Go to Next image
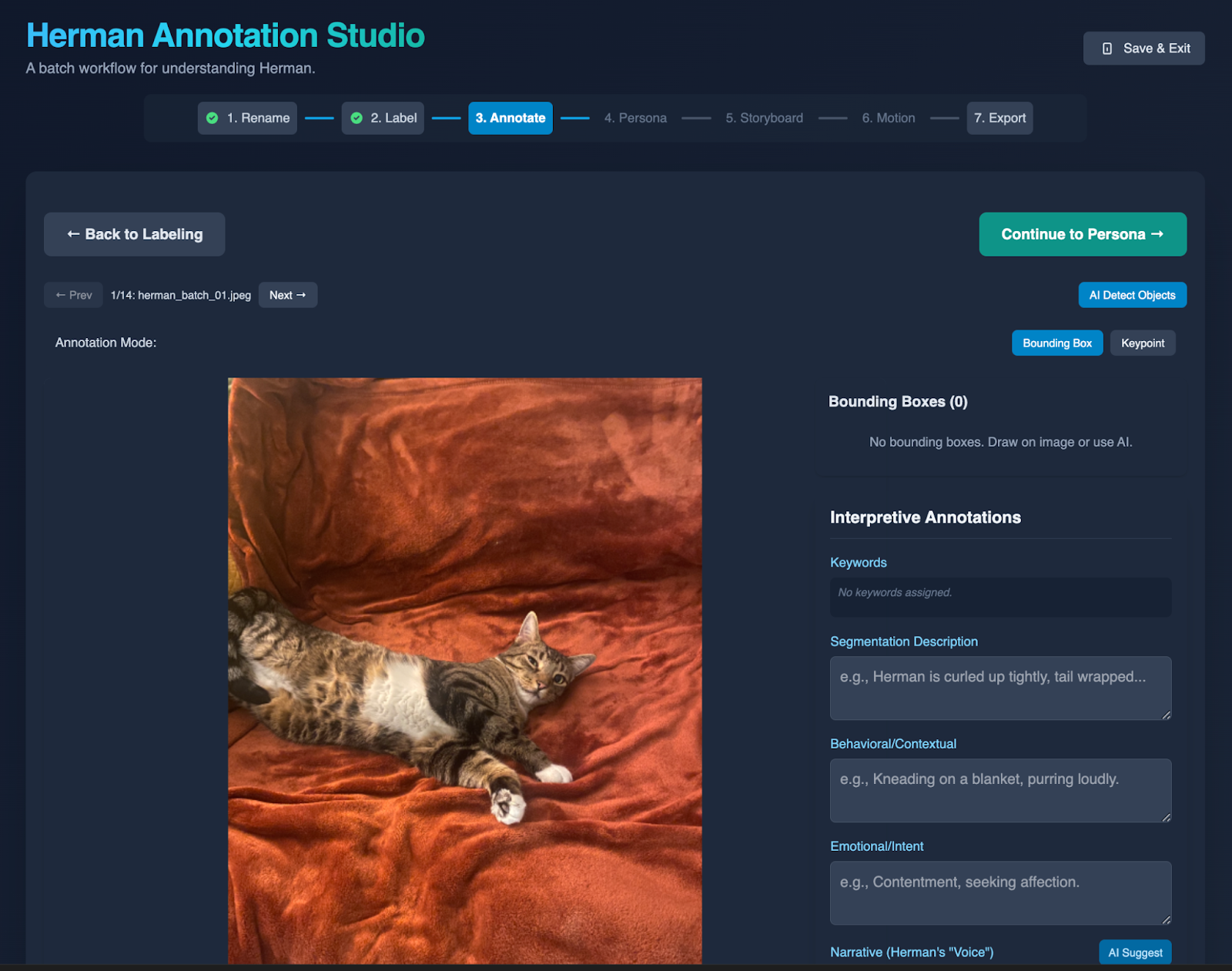Screen dimensions: 1232x971 (x=287, y=295)
